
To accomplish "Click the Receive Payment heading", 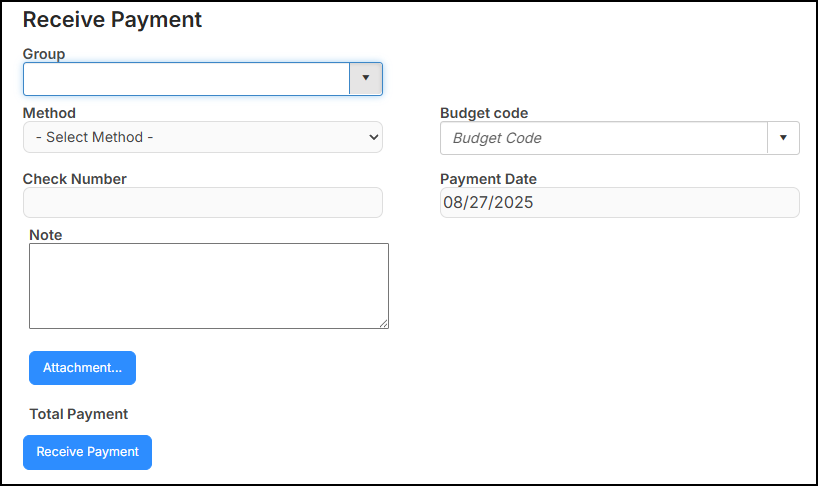I will (x=112, y=20).
